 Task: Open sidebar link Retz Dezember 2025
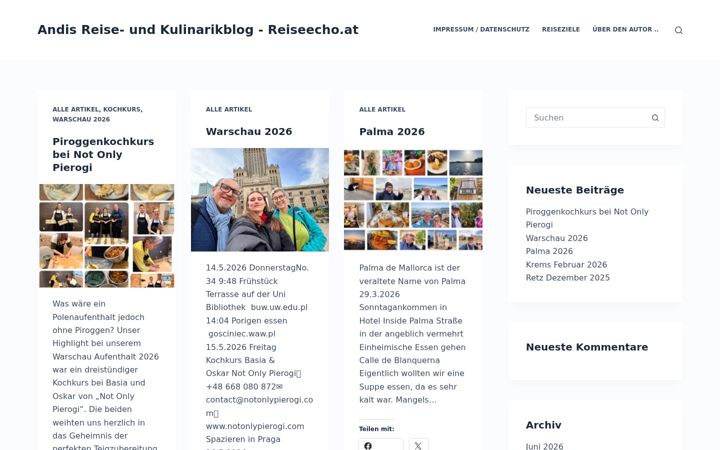coord(568,278)
